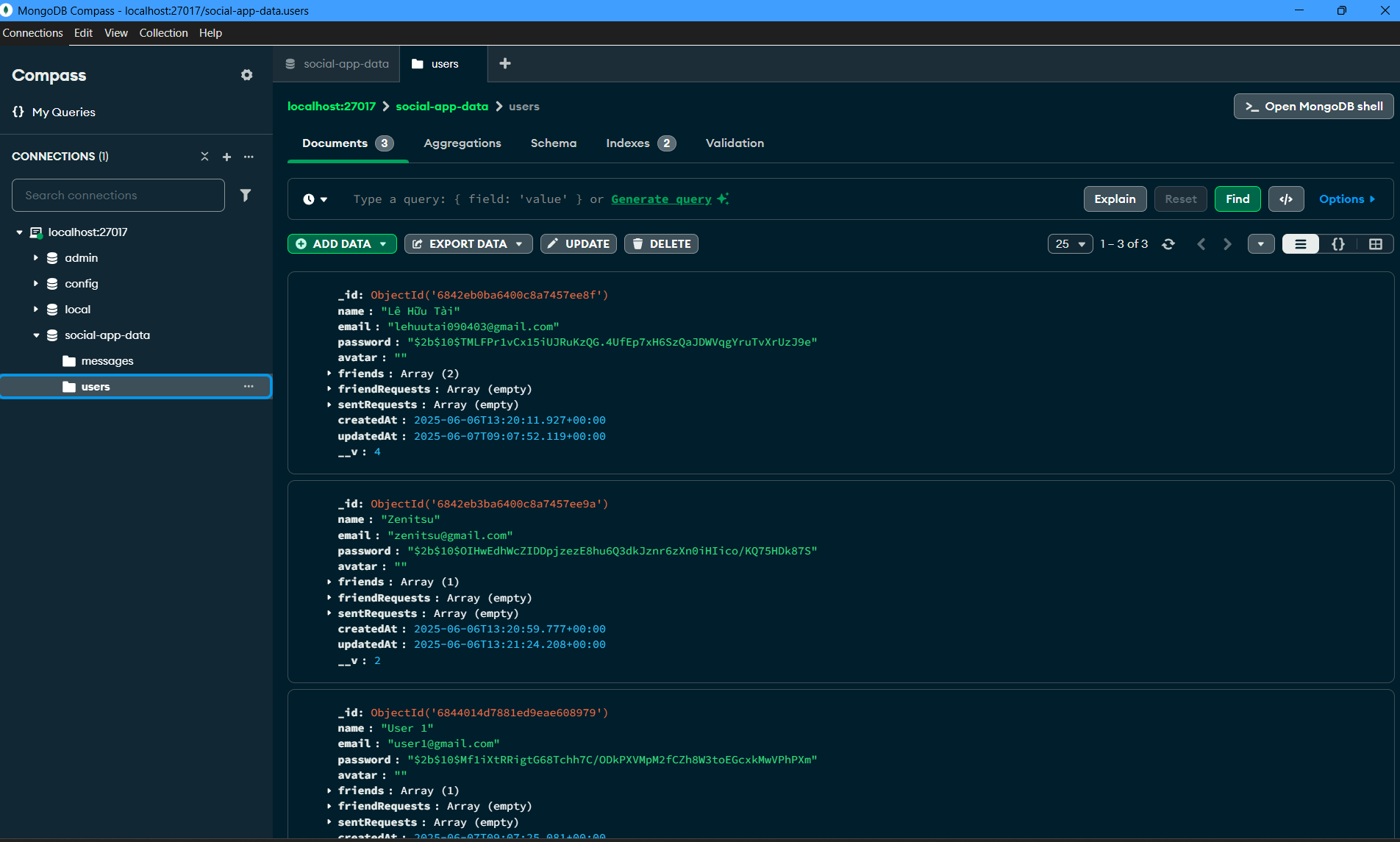This screenshot has height=842, width=1400.
Task: Open the Edit menu
Action: pos(83,33)
